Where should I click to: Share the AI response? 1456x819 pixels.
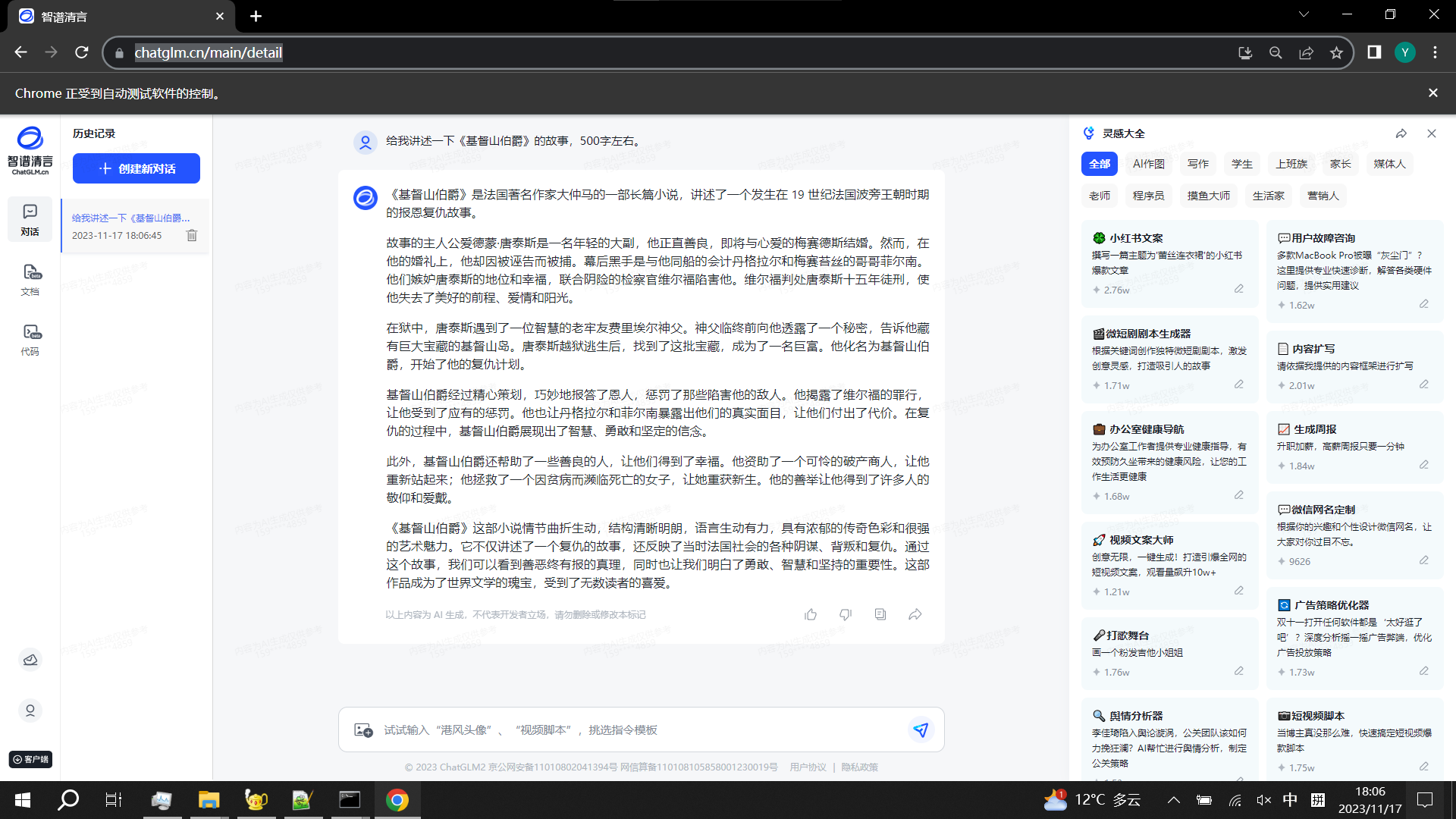click(915, 614)
